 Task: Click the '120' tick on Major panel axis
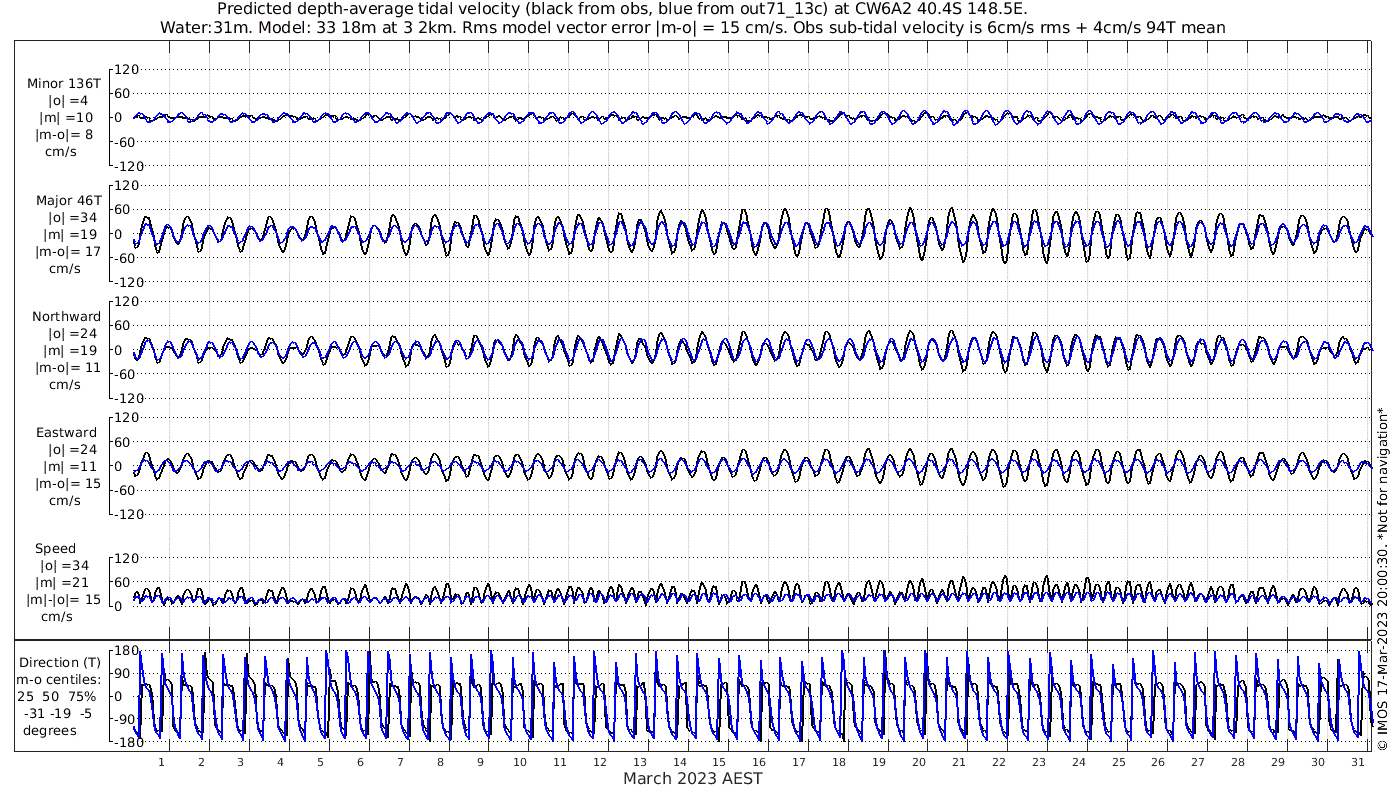pyautogui.click(x=126, y=185)
